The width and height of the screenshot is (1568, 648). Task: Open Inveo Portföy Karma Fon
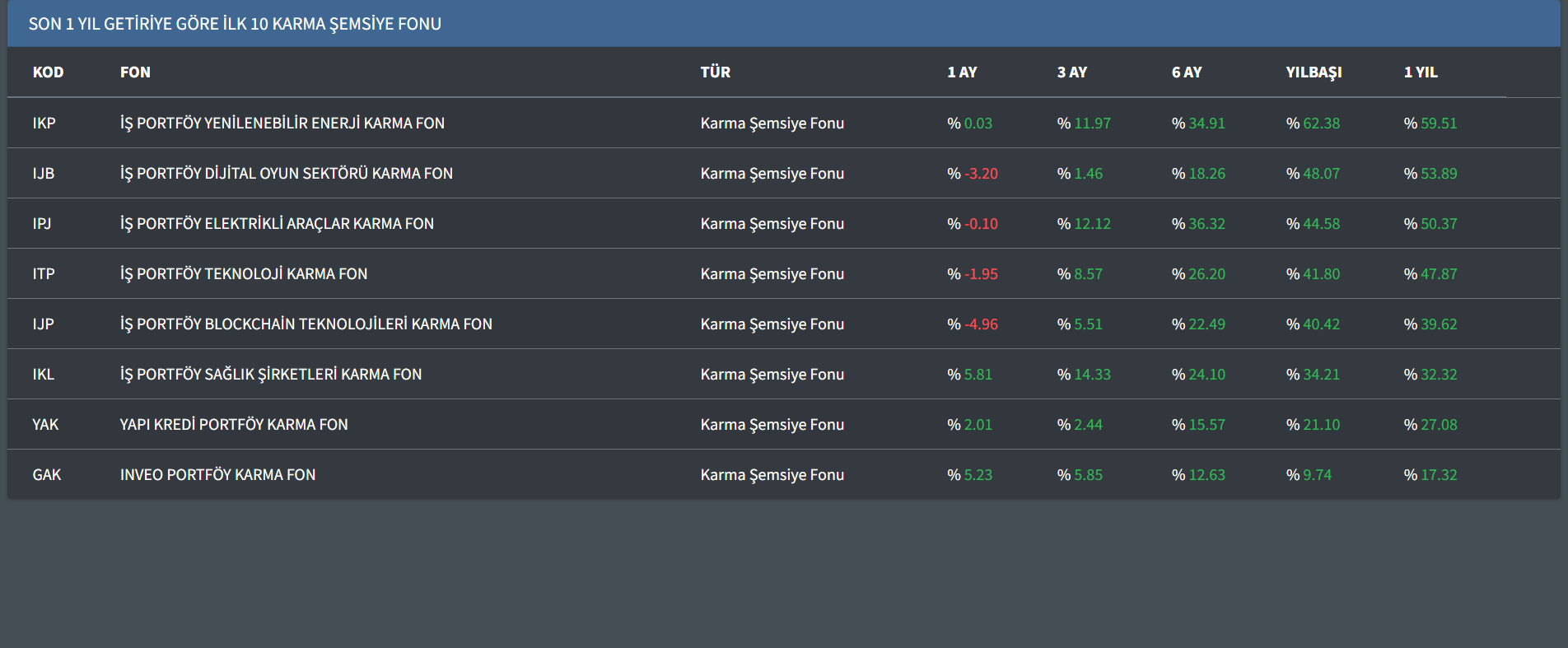217,475
